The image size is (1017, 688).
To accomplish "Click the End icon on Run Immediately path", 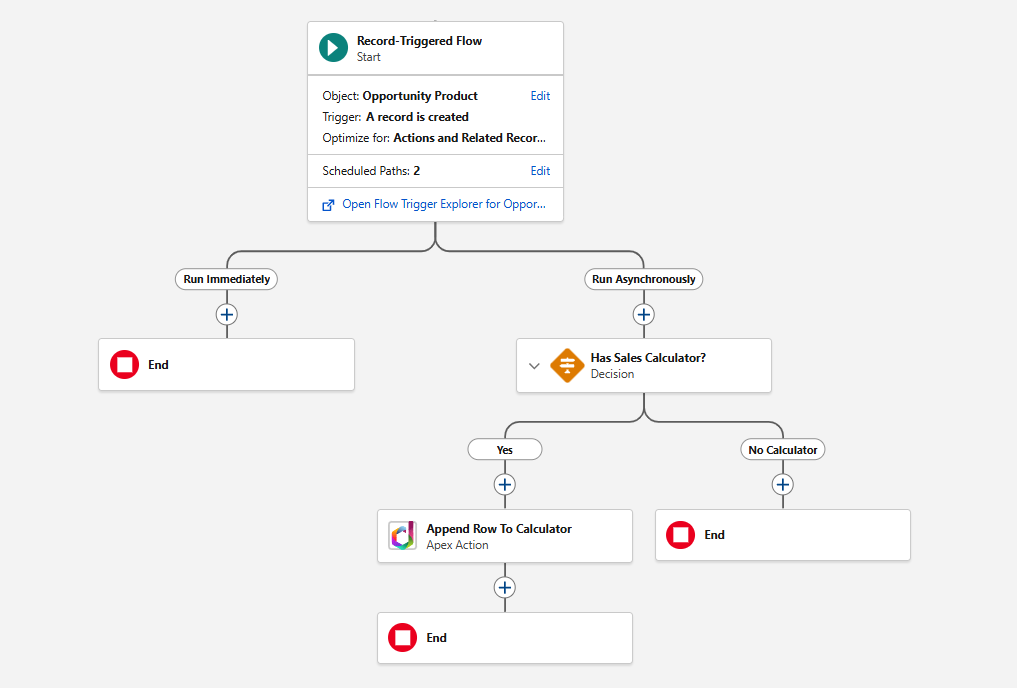I will (124, 364).
